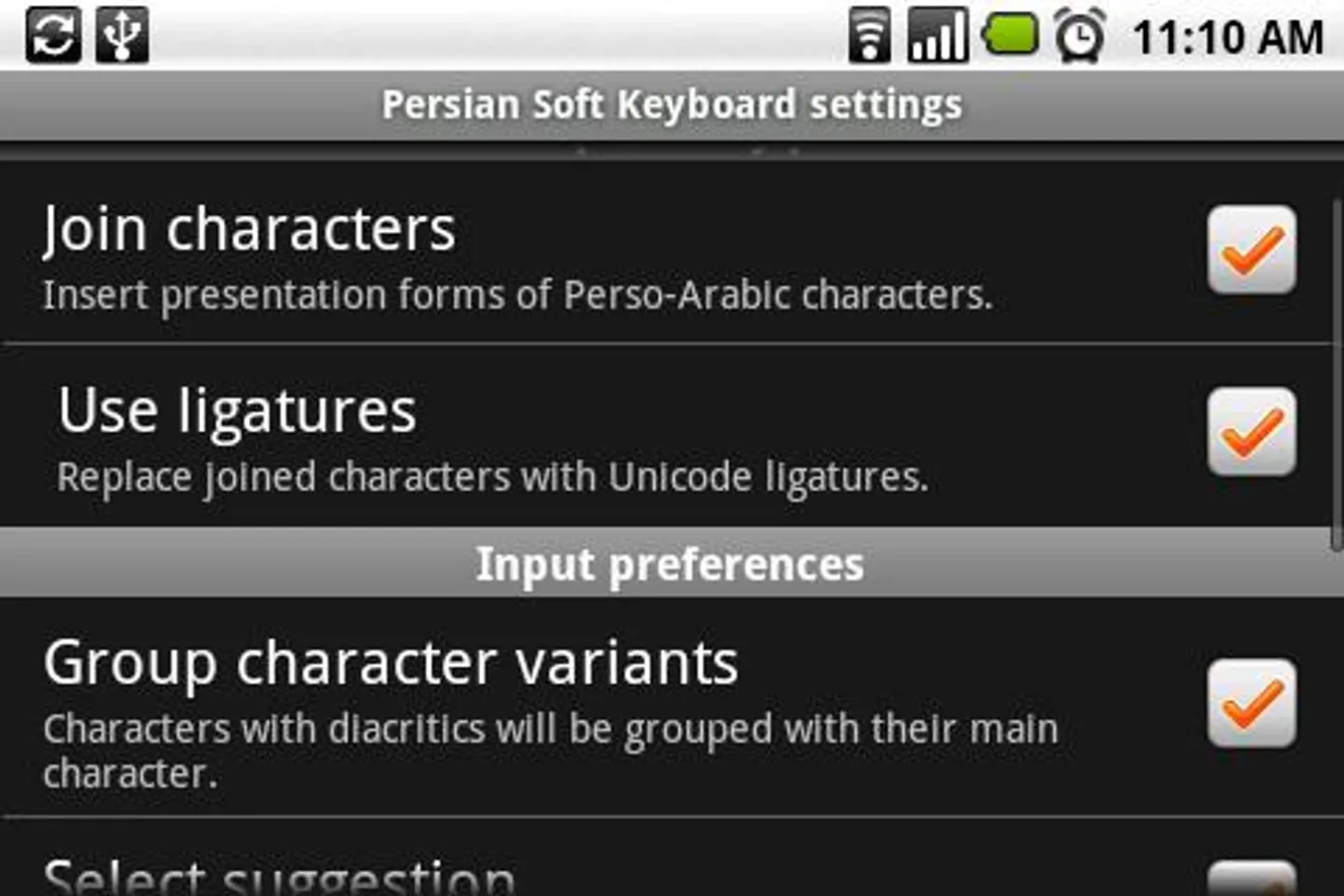Tap the cellular signal bars icon
This screenshot has width=1344, height=896.
(937, 36)
